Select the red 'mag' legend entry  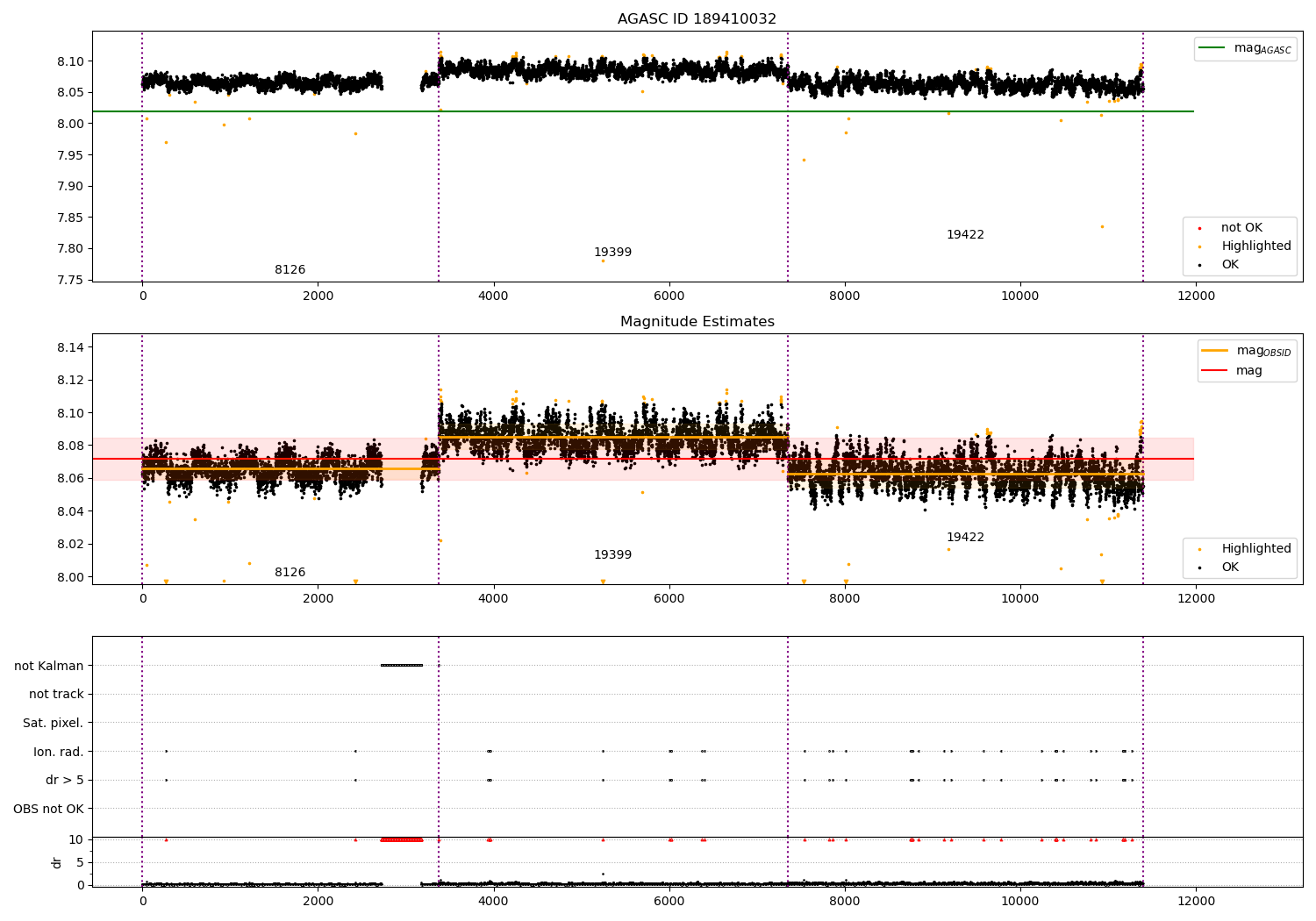pos(1249,371)
